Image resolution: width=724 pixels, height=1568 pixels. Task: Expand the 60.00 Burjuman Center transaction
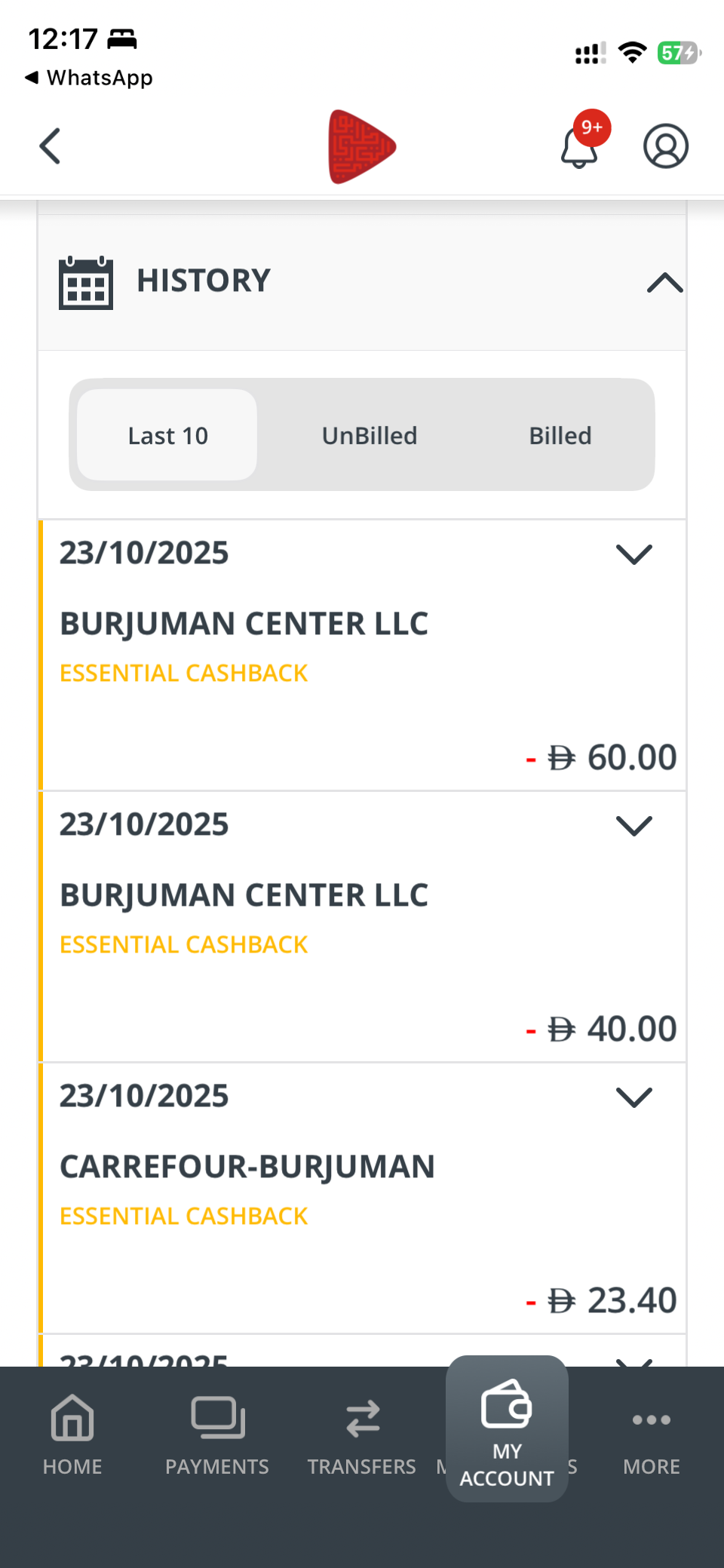(x=633, y=554)
